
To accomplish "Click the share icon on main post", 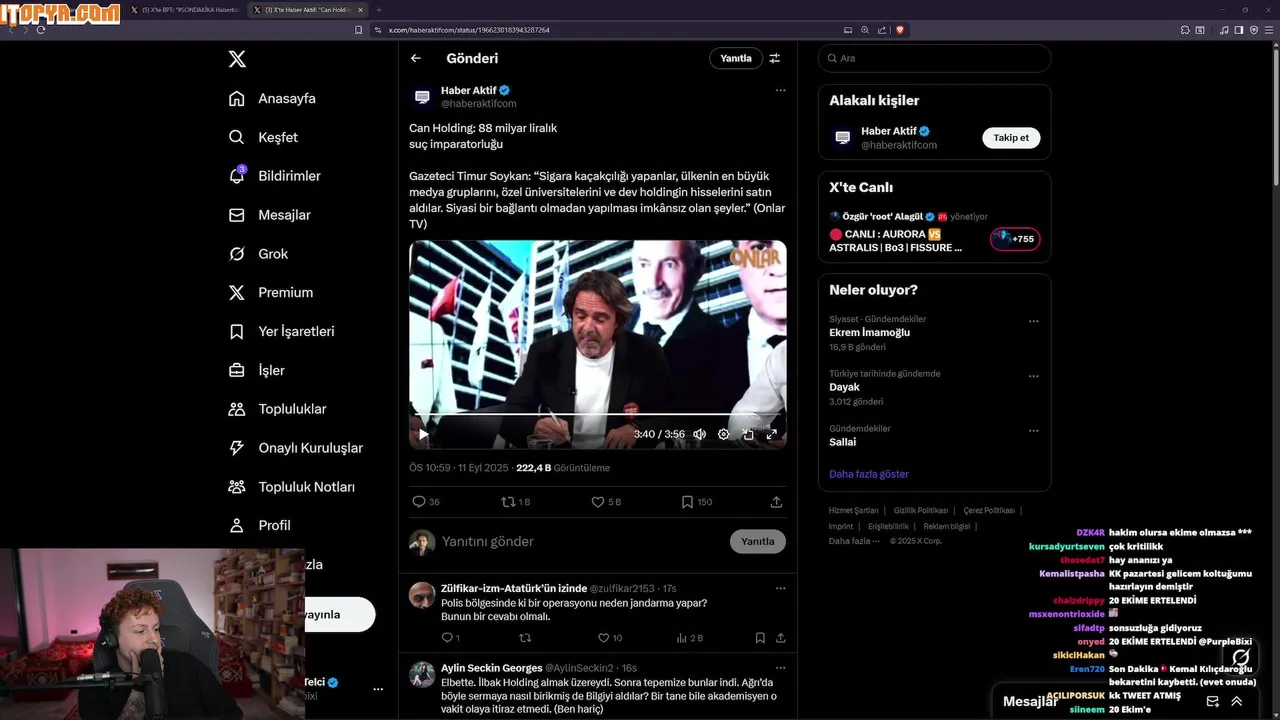I will (777, 502).
